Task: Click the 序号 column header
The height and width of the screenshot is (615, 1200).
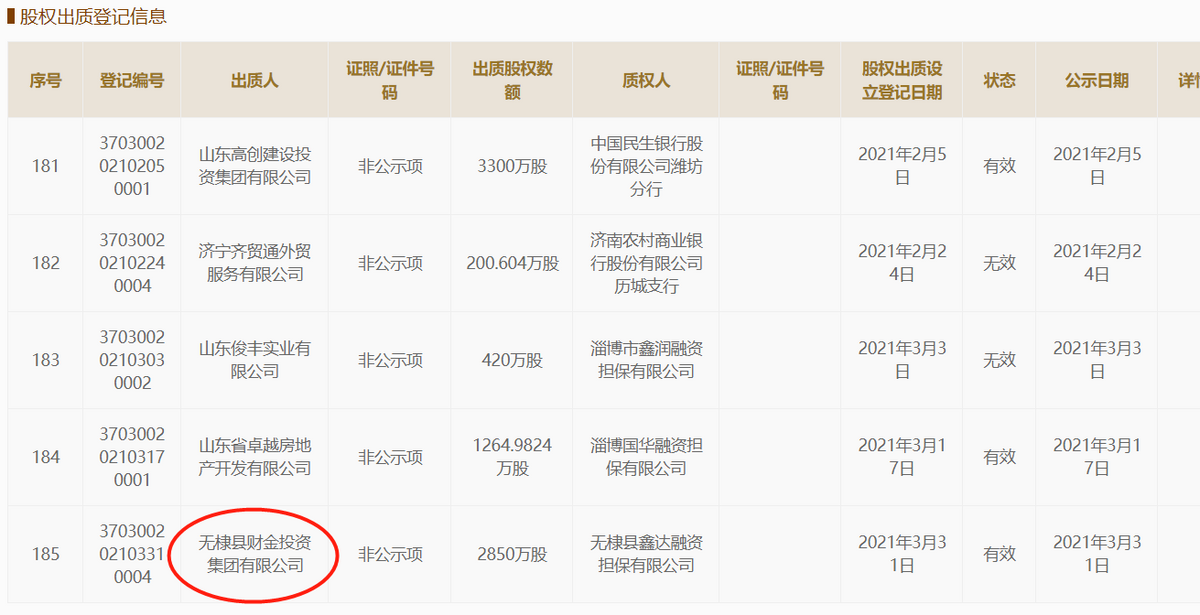Action: point(46,81)
